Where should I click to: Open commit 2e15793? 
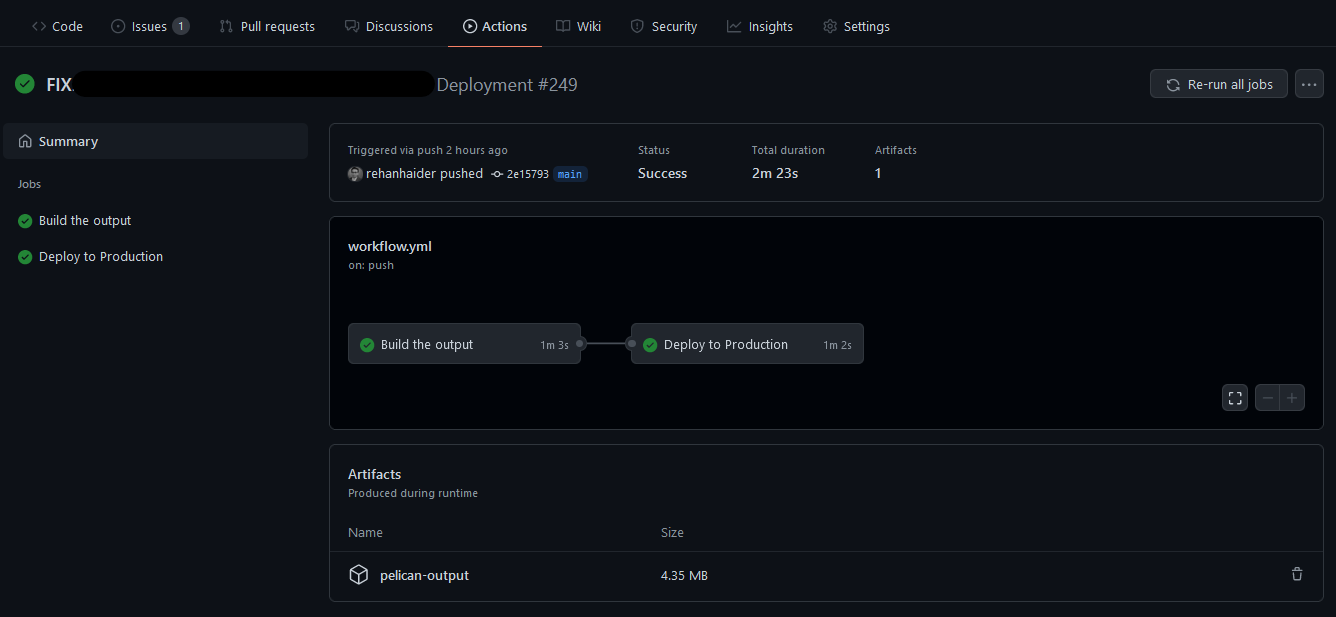525,173
